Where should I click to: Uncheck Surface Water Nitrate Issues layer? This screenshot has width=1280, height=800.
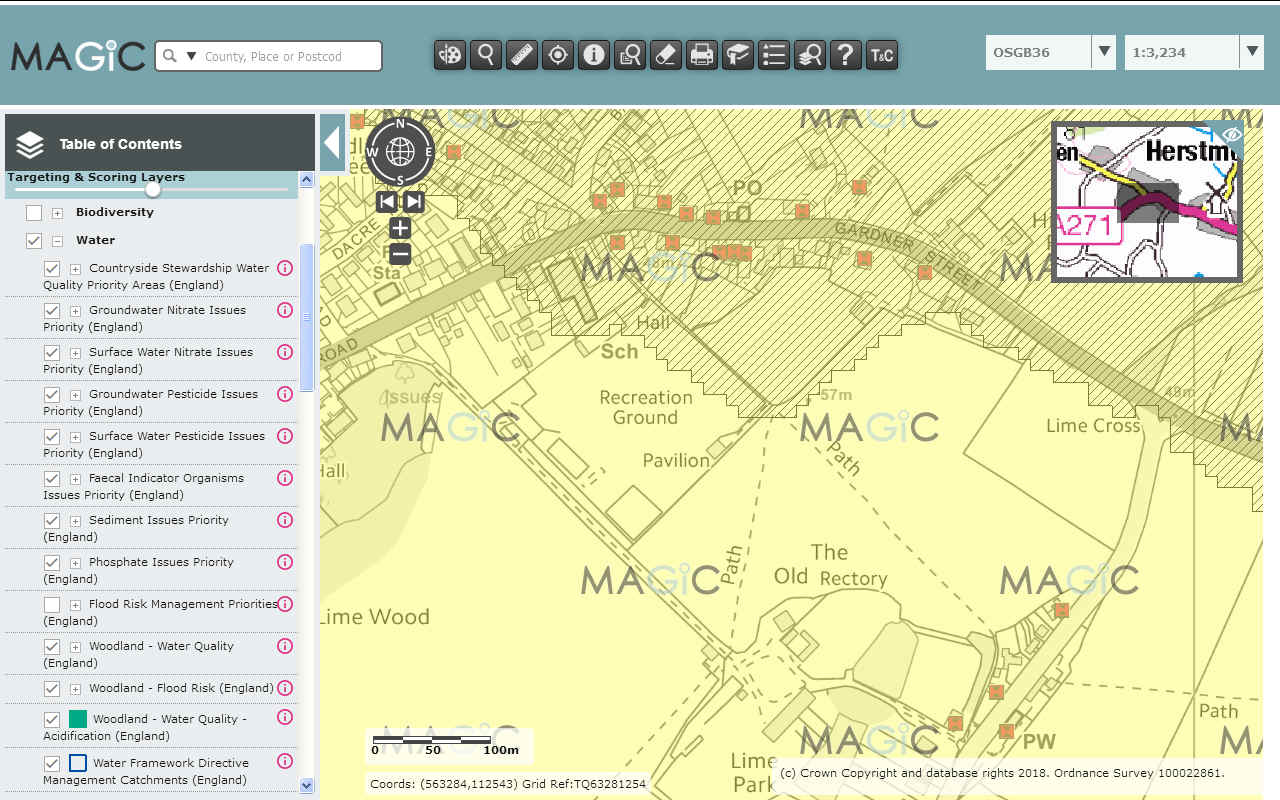click(52, 353)
